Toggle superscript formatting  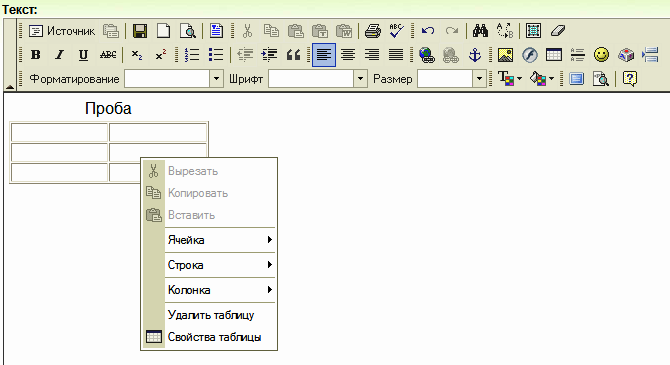tap(161, 55)
